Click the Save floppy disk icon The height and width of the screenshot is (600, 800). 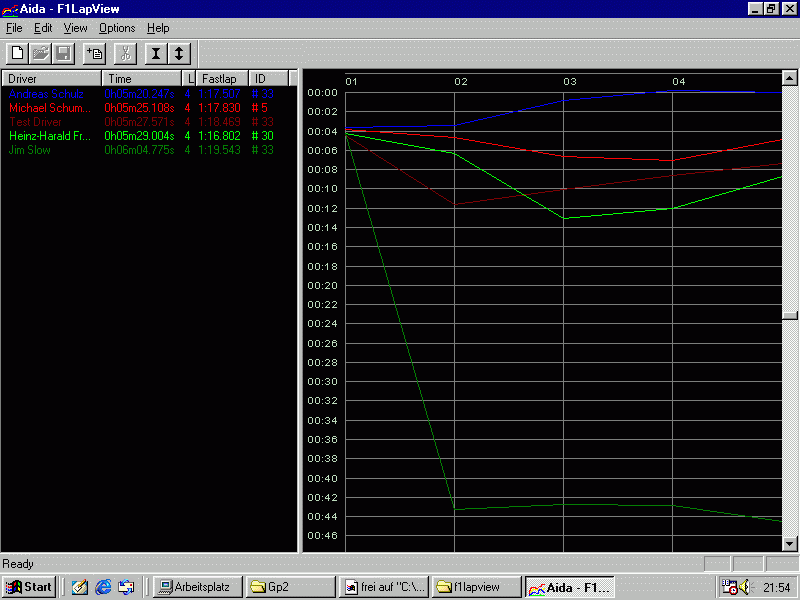pyautogui.click(x=63, y=53)
